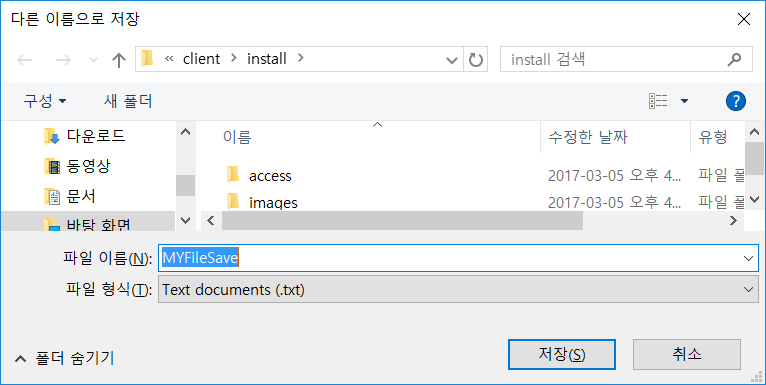Collapse folders with 폴더 숨기기
Screen dimensions: 766x385
(x=64, y=359)
